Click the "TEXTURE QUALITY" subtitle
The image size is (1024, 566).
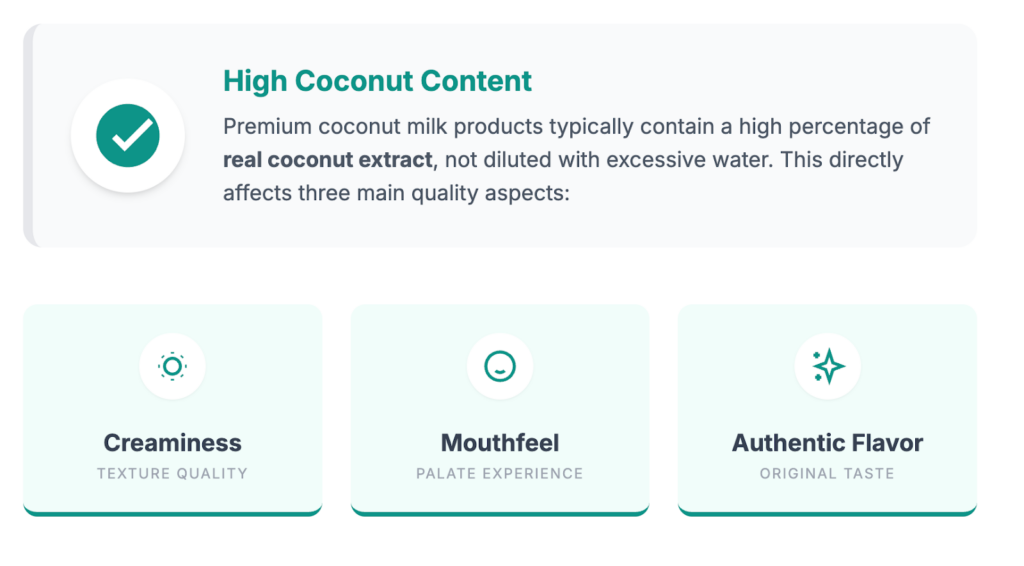pos(172,474)
